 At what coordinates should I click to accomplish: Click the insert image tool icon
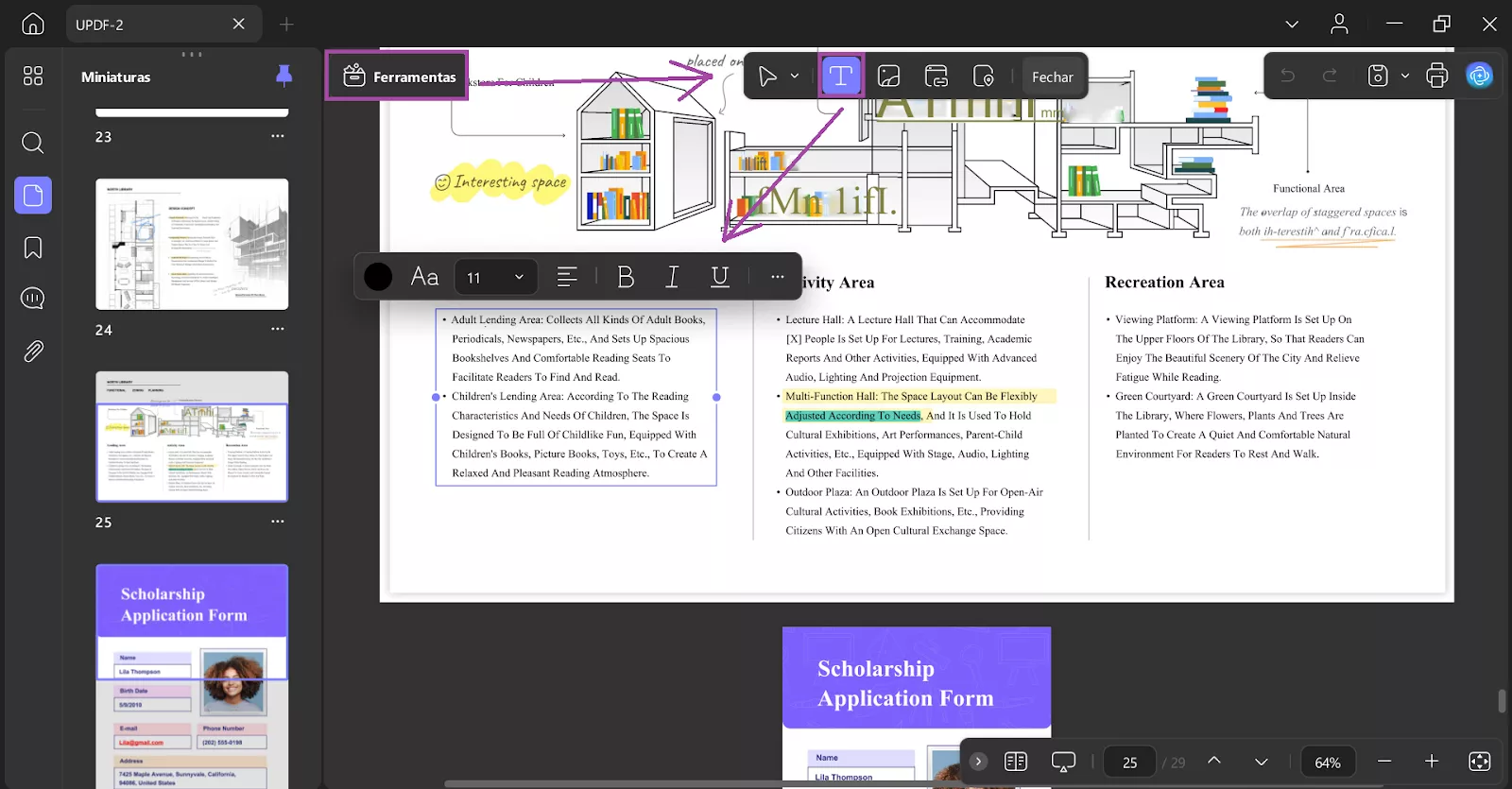(x=888, y=77)
